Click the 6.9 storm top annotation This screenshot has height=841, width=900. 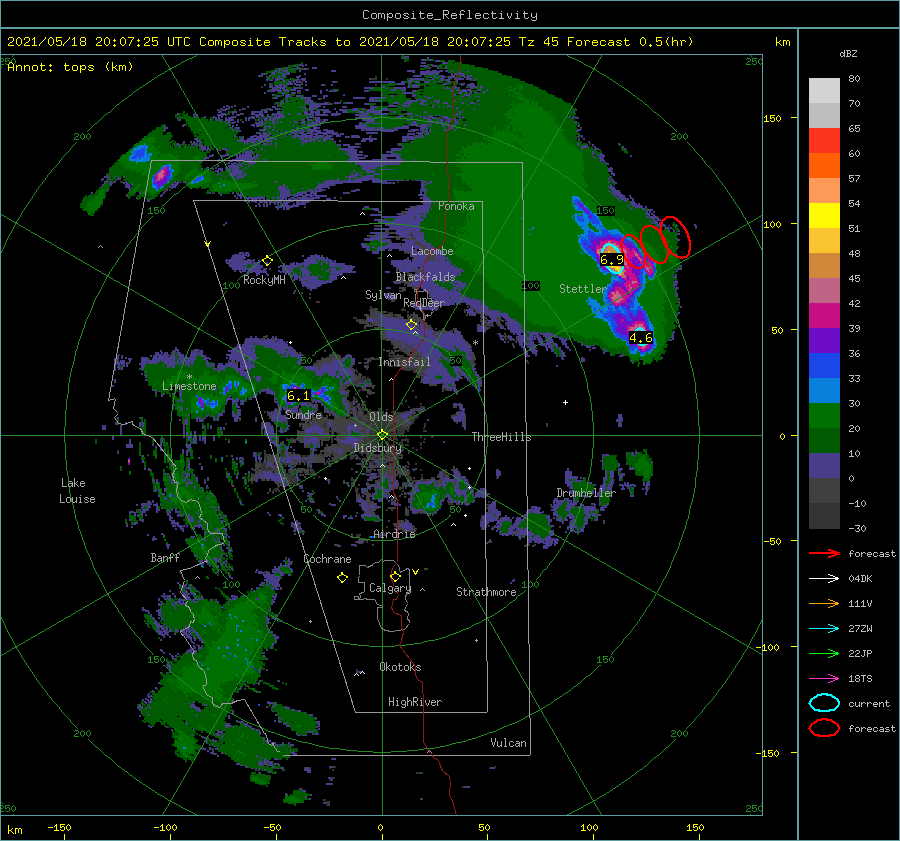pyautogui.click(x=611, y=259)
